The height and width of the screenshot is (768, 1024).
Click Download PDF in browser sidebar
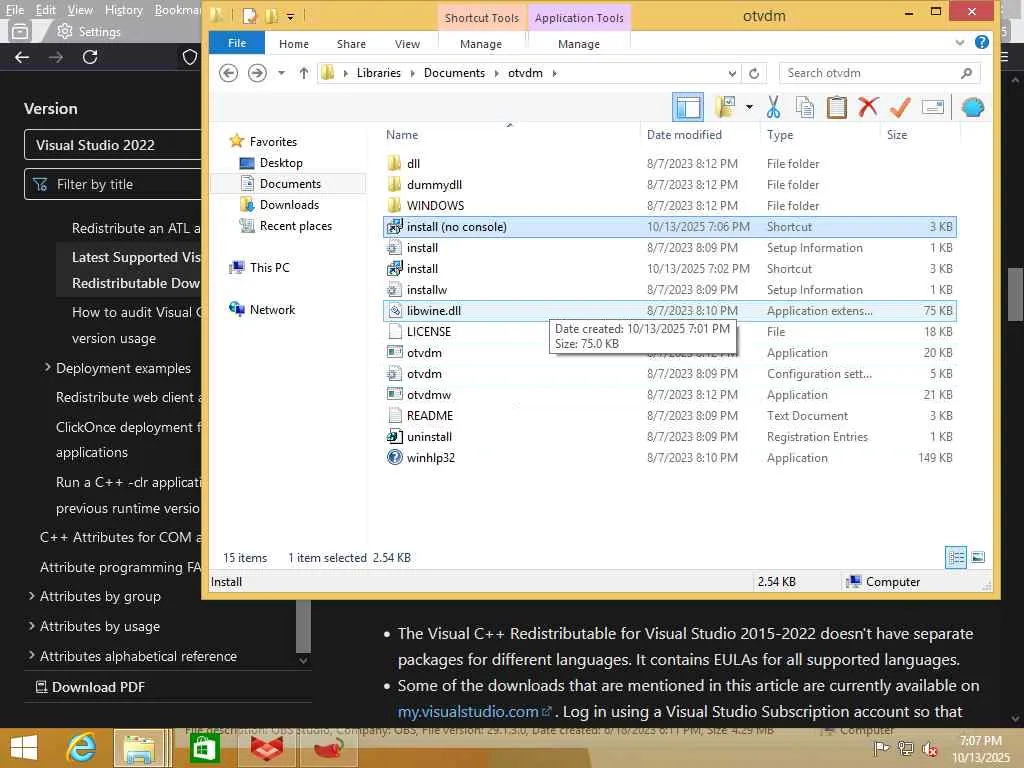(91, 687)
